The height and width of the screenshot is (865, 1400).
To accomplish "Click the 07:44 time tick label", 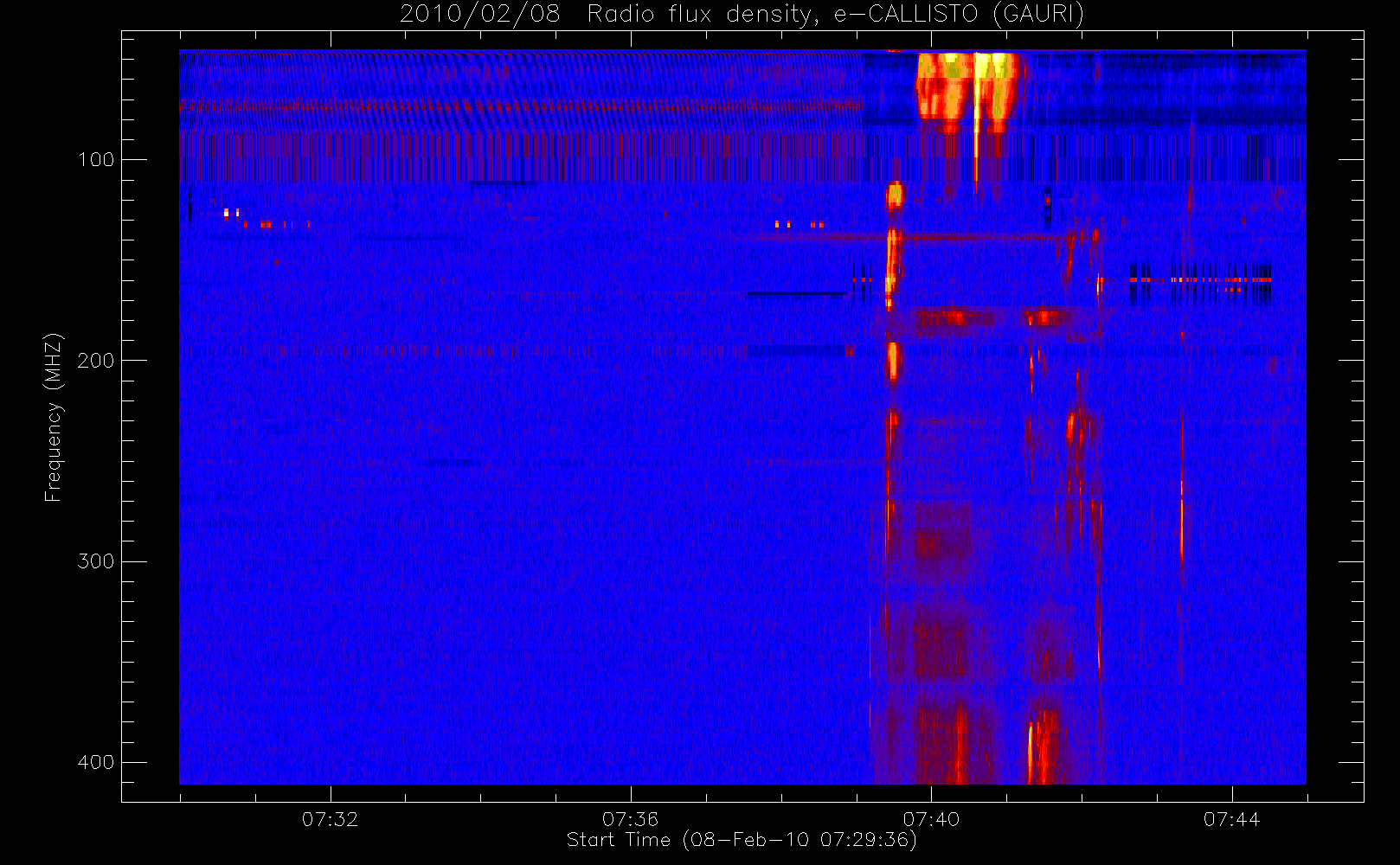I will pos(1232,819).
